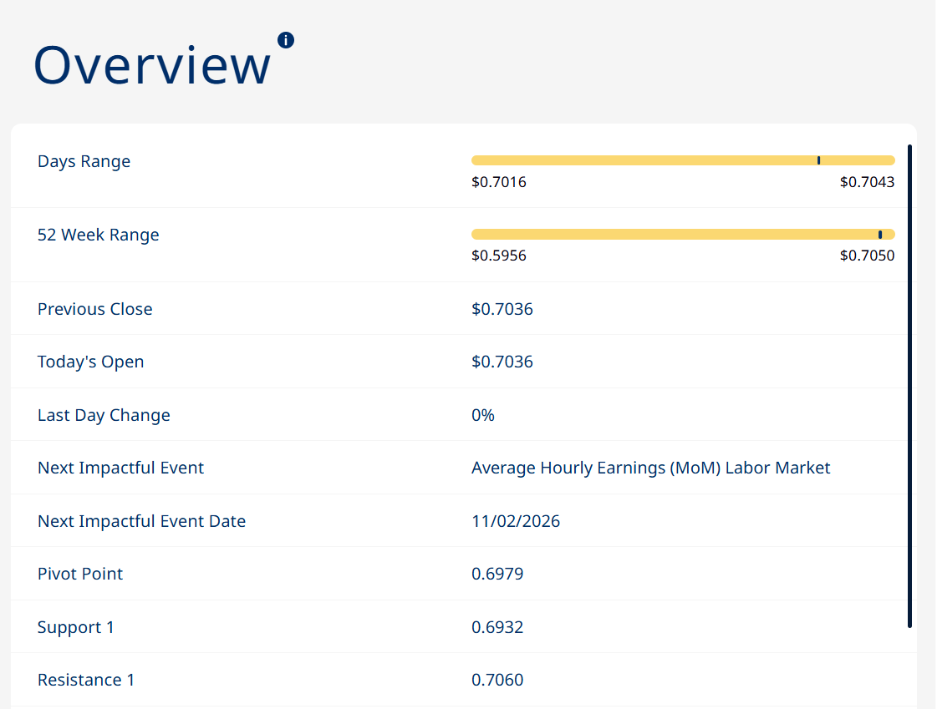The image size is (936, 709).
Task: Click the 52 Week Range yellow bar
Action: pos(683,235)
